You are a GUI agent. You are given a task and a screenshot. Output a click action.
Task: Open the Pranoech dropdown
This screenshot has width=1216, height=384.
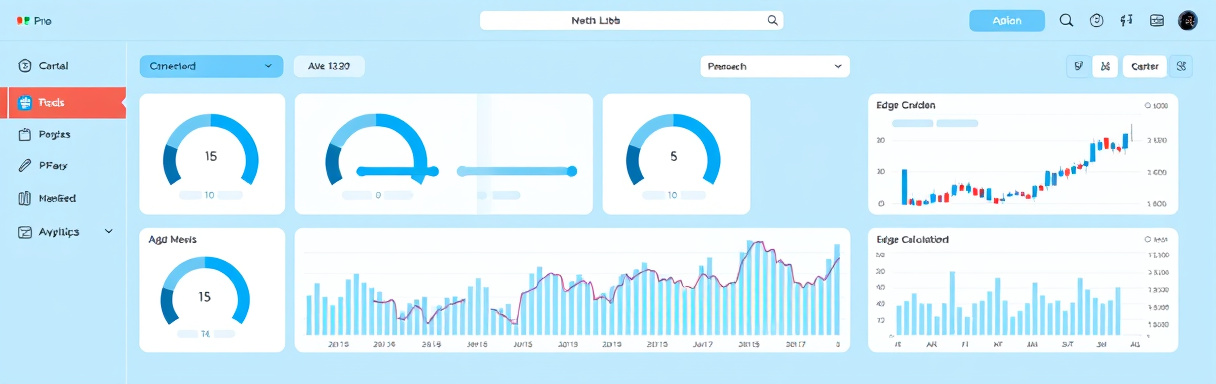click(x=775, y=66)
